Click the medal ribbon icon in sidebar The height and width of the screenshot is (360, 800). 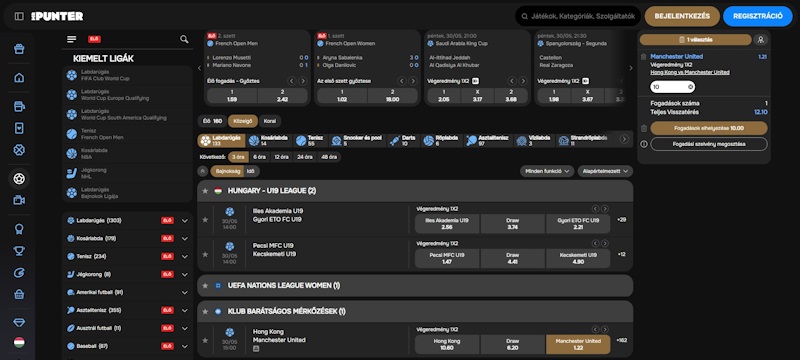pyautogui.click(x=19, y=229)
